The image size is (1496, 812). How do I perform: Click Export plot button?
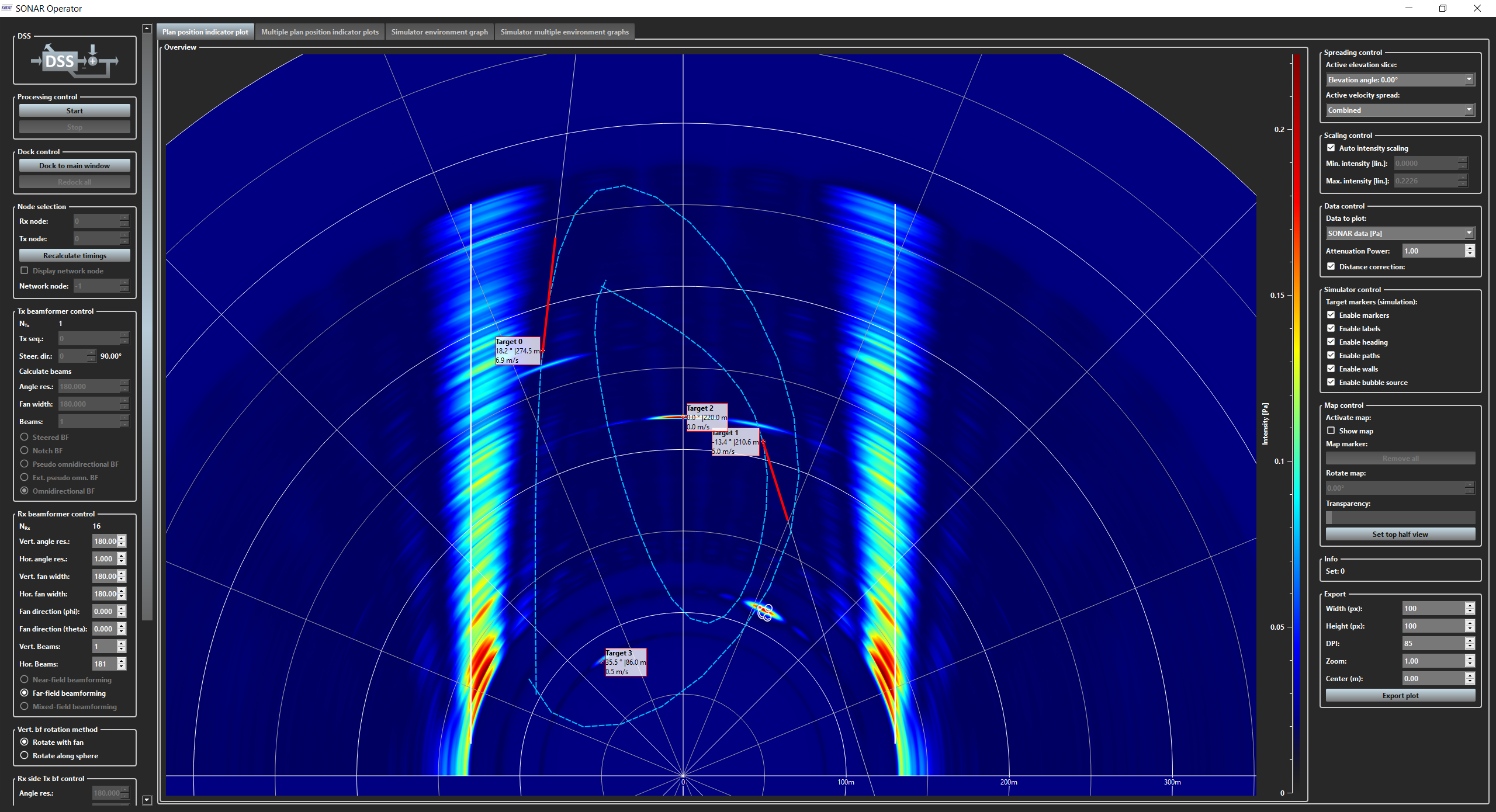[1400, 695]
